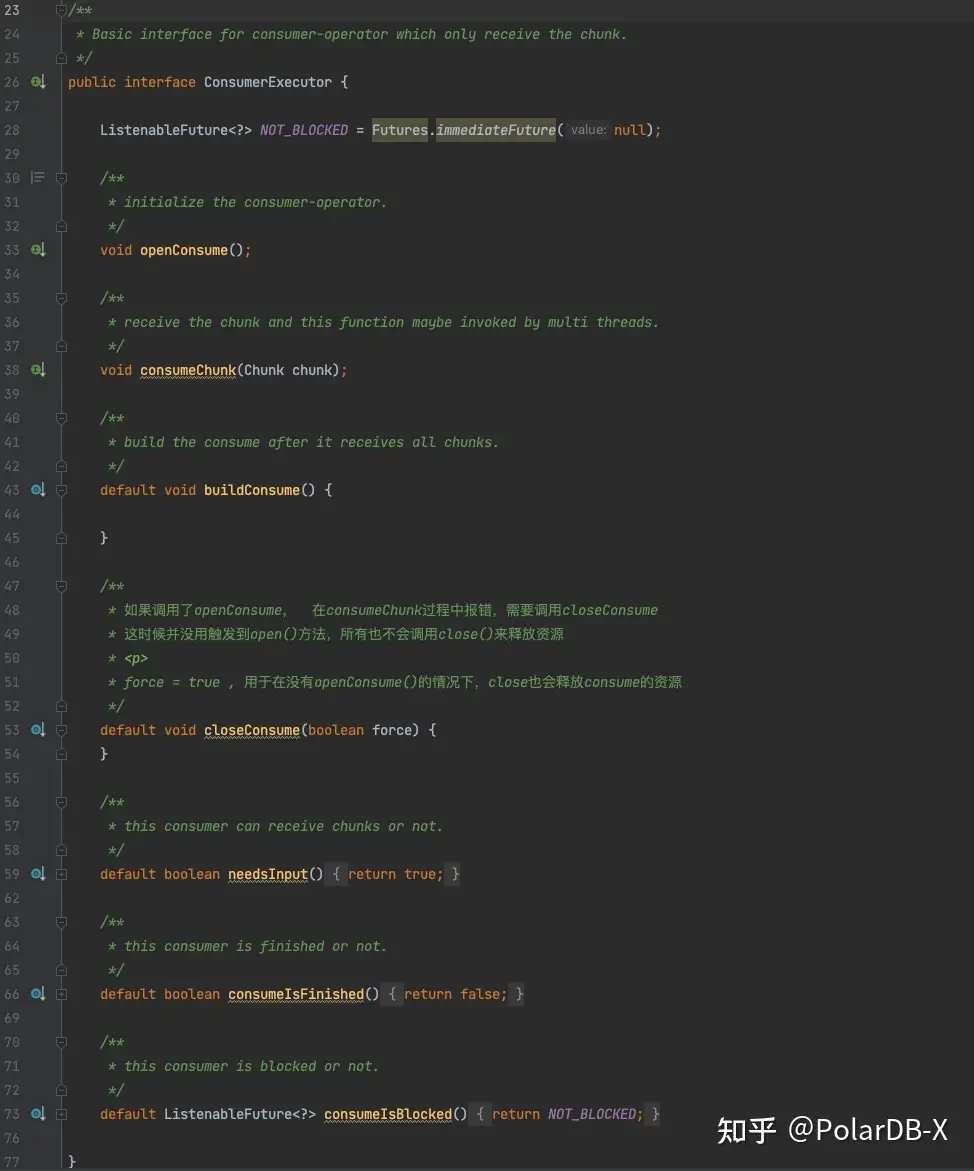Click comment 'this consumer is finished or not.'
The width and height of the screenshot is (974, 1171).
[255, 946]
